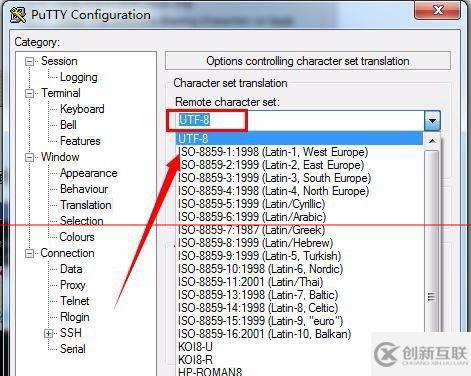471x376 pixels.
Task: Open Serial settings
Action: pos(73,349)
